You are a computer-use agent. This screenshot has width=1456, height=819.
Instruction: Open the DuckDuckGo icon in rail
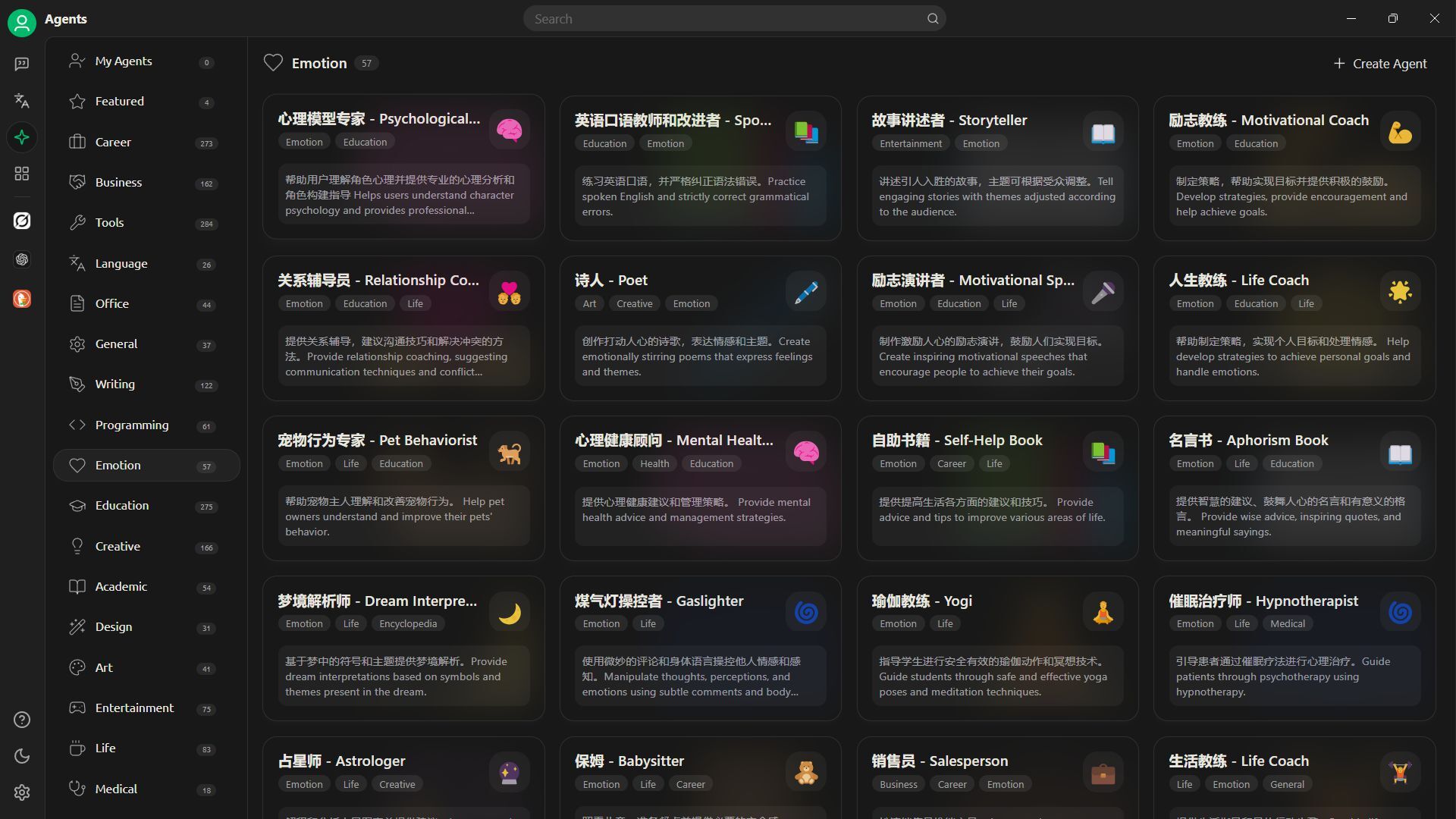pyautogui.click(x=22, y=299)
